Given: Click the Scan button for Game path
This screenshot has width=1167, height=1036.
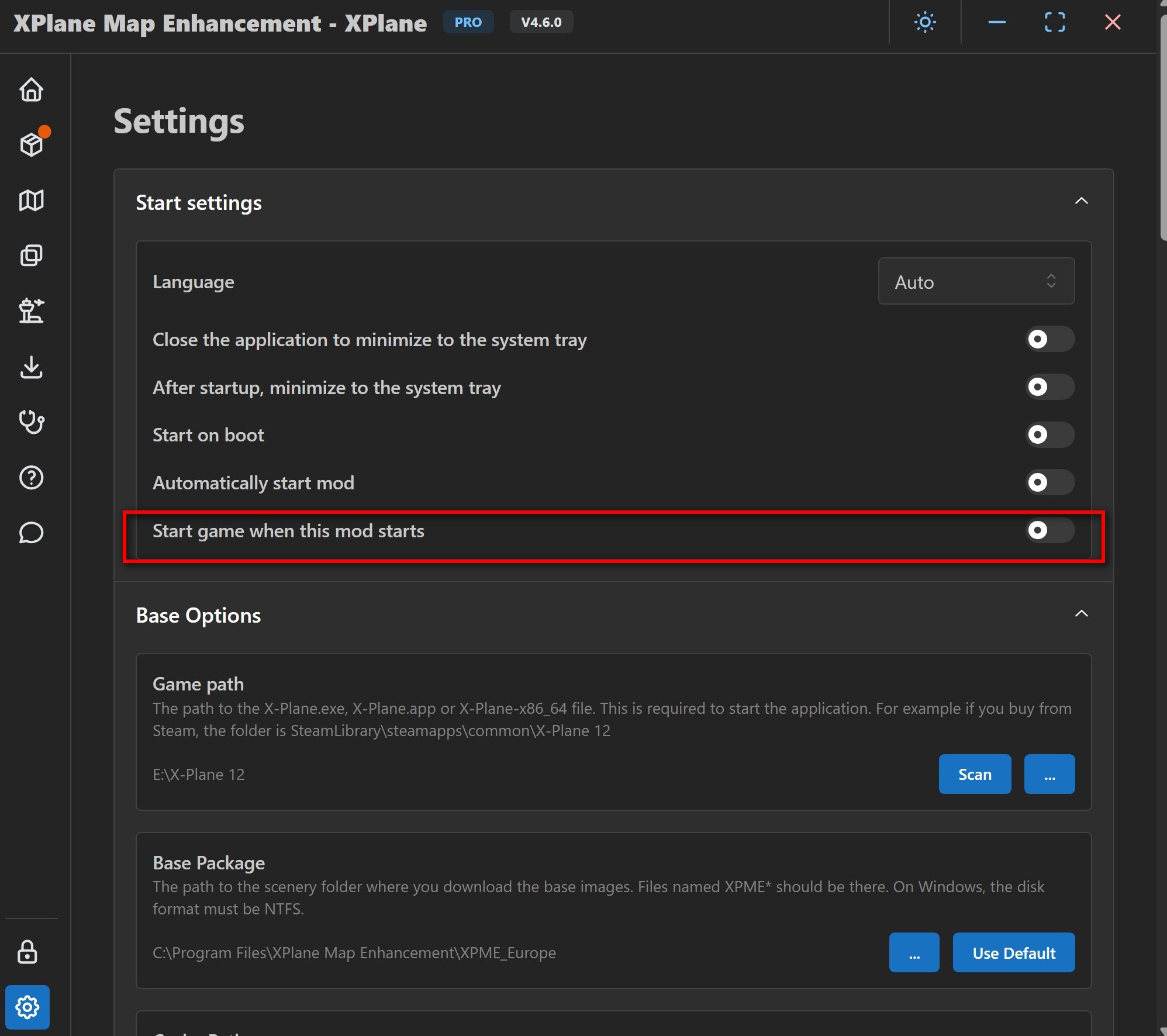Looking at the screenshot, I should (x=975, y=774).
